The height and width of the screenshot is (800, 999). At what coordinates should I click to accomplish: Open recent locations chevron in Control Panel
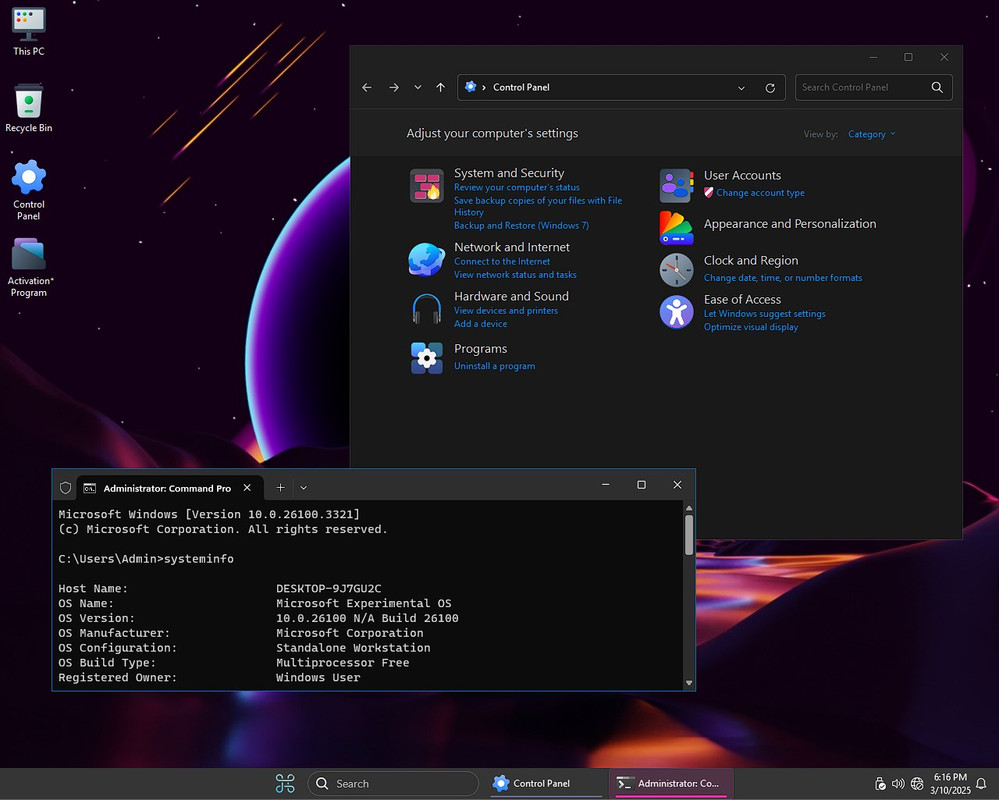(418, 87)
